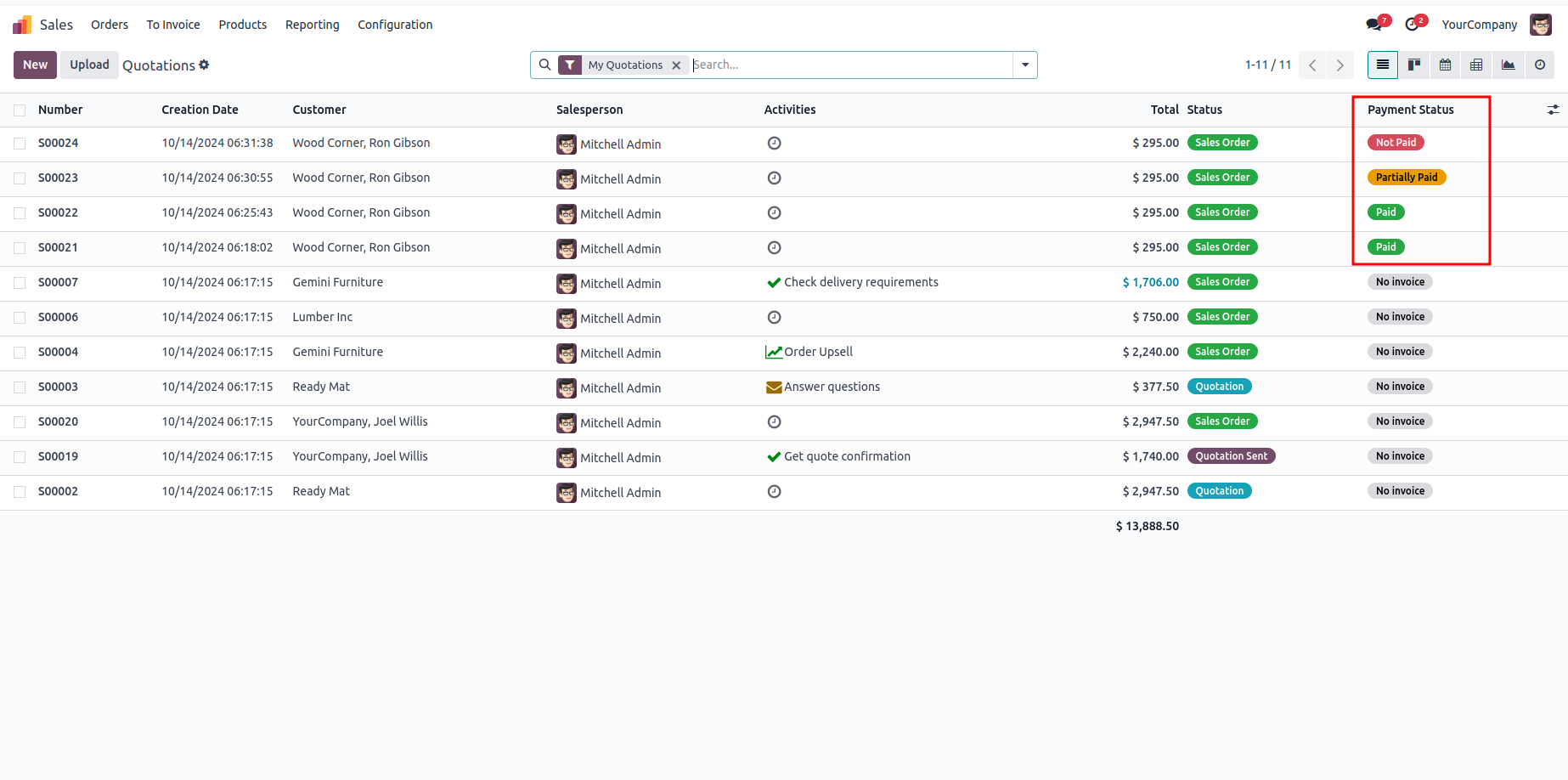This screenshot has height=780, width=1568.
Task: Tick the checkbox for S00002
Action: click(20, 492)
